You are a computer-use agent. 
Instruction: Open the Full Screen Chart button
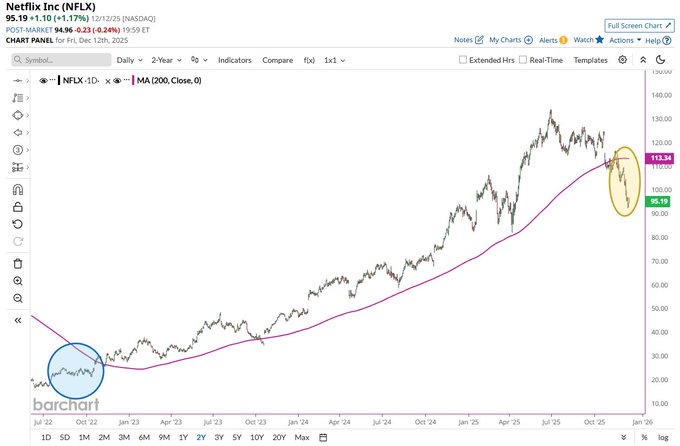tap(639, 26)
